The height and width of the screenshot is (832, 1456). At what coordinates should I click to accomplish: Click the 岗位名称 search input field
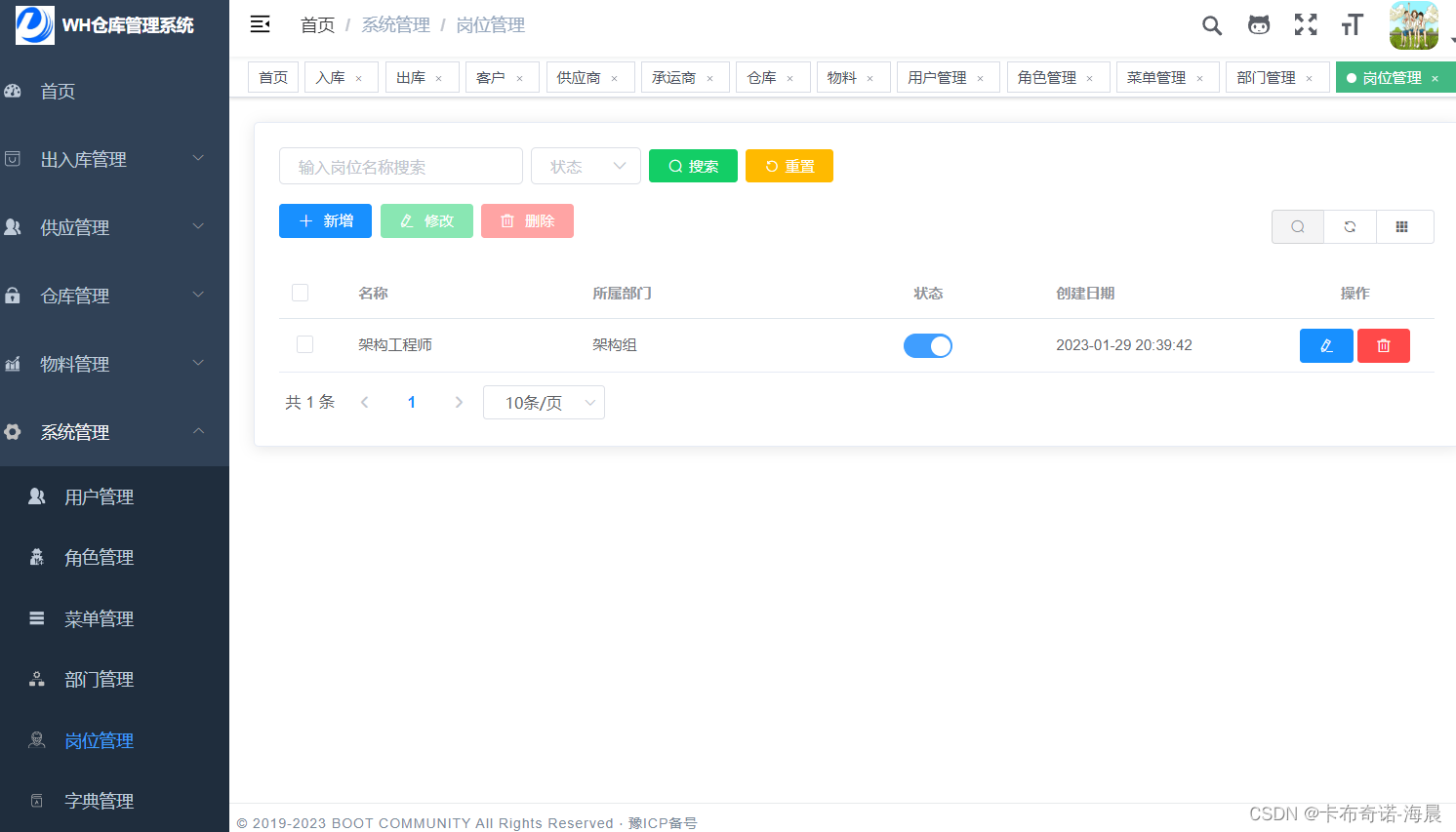coord(400,166)
